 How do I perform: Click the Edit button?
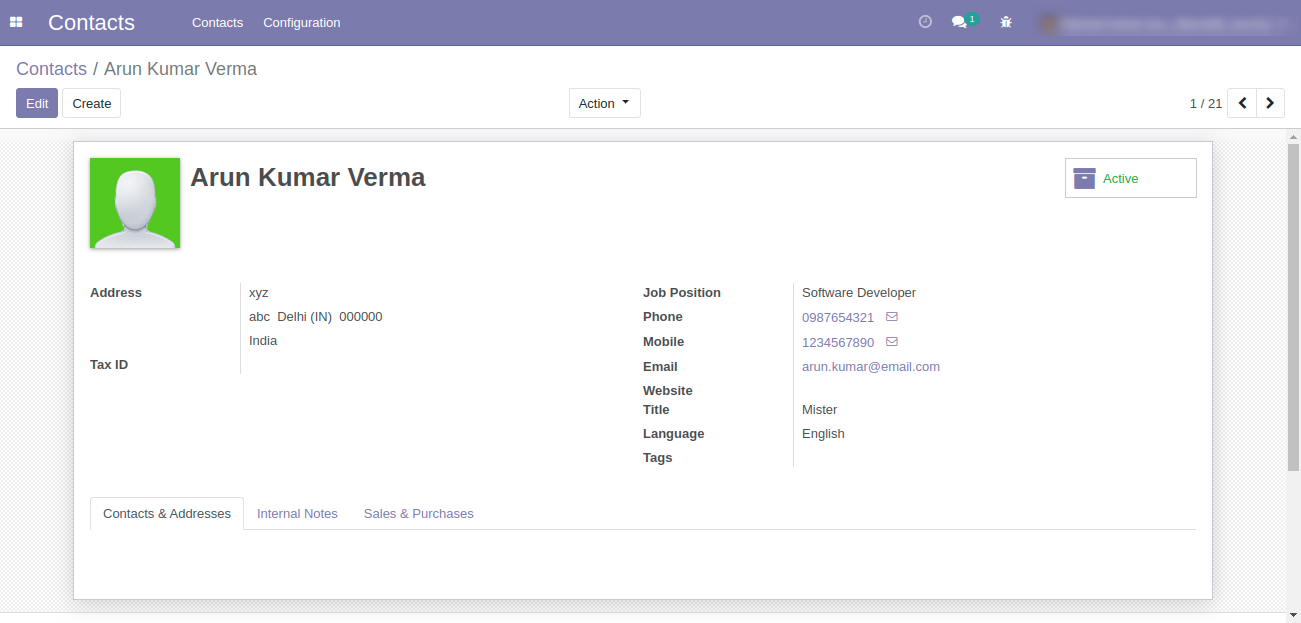(x=37, y=103)
